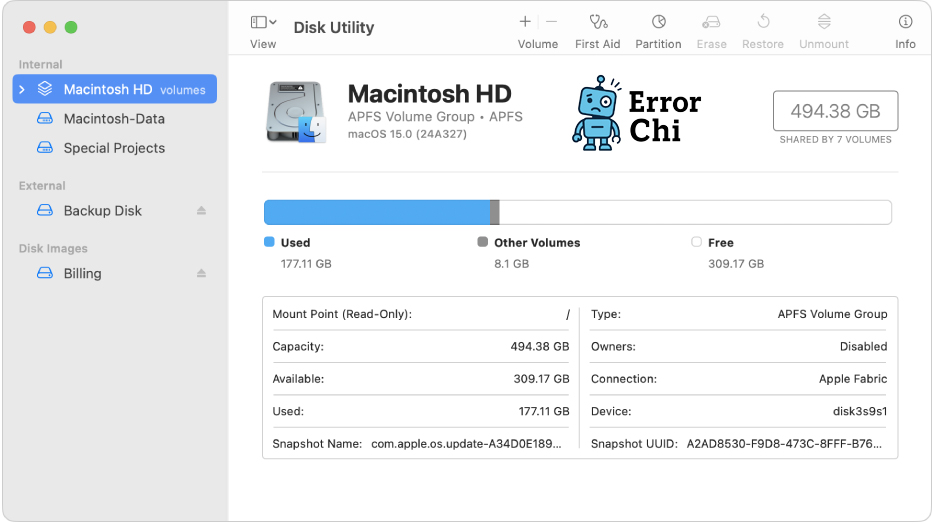The height and width of the screenshot is (524, 932).
Task: Click the View label in toolbar
Action: (263, 44)
